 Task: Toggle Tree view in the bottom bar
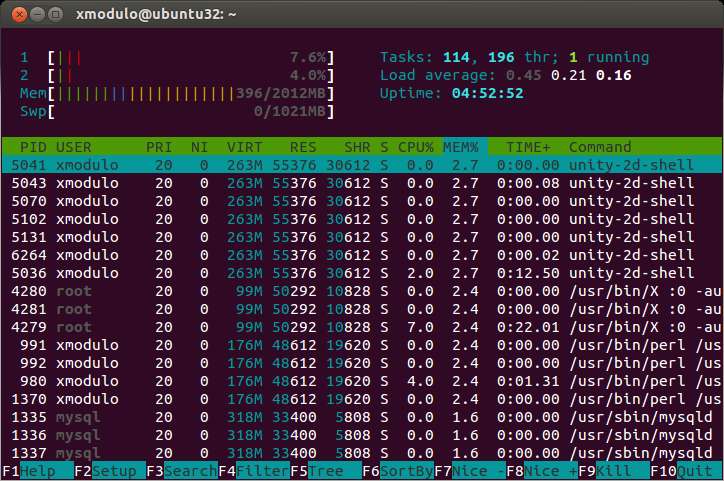(x=327, y=471)
